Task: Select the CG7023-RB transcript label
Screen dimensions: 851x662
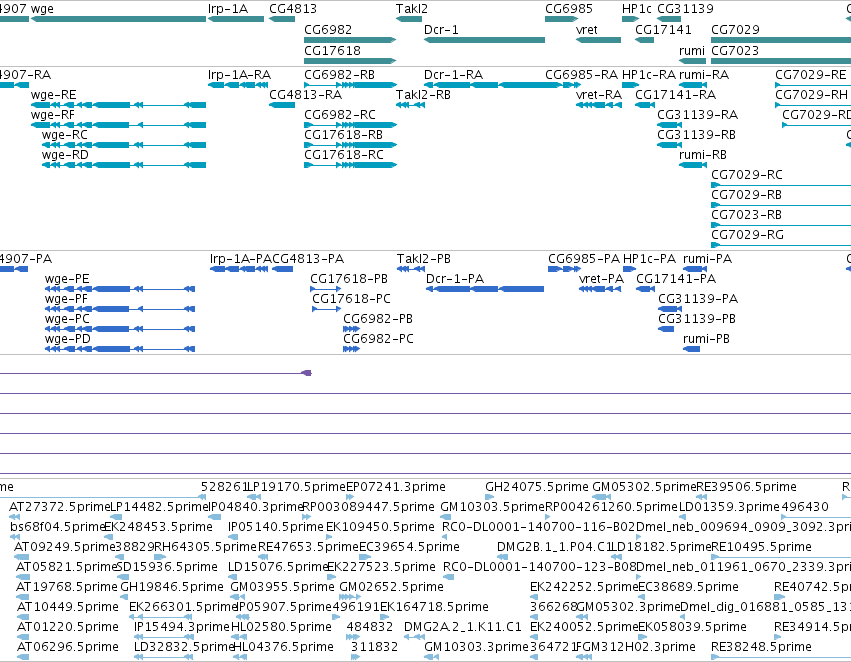Action: coord(746,215)
